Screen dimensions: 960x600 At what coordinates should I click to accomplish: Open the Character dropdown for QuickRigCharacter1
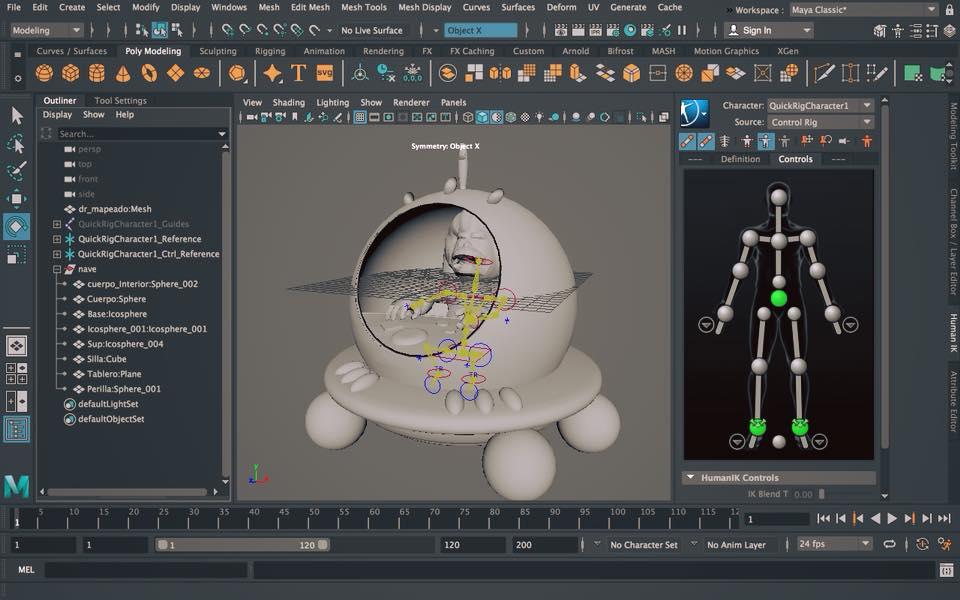coord(820,106)
